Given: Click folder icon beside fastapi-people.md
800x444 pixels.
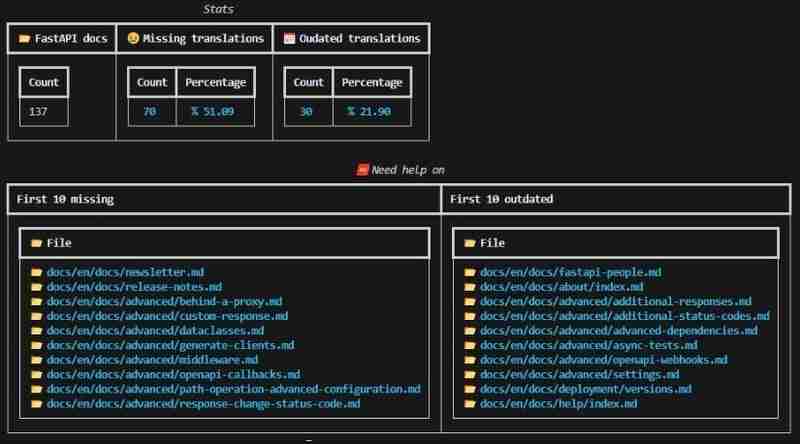Looking at the screenshot, I should click(470, 273).
